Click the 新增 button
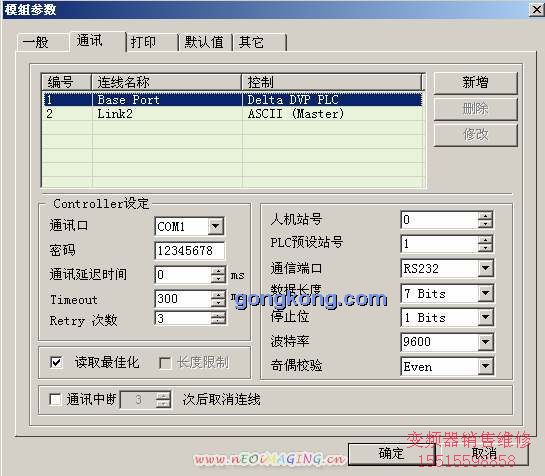Image resolution: width=545 pixels, height=476 pixels. coord(475,83)
